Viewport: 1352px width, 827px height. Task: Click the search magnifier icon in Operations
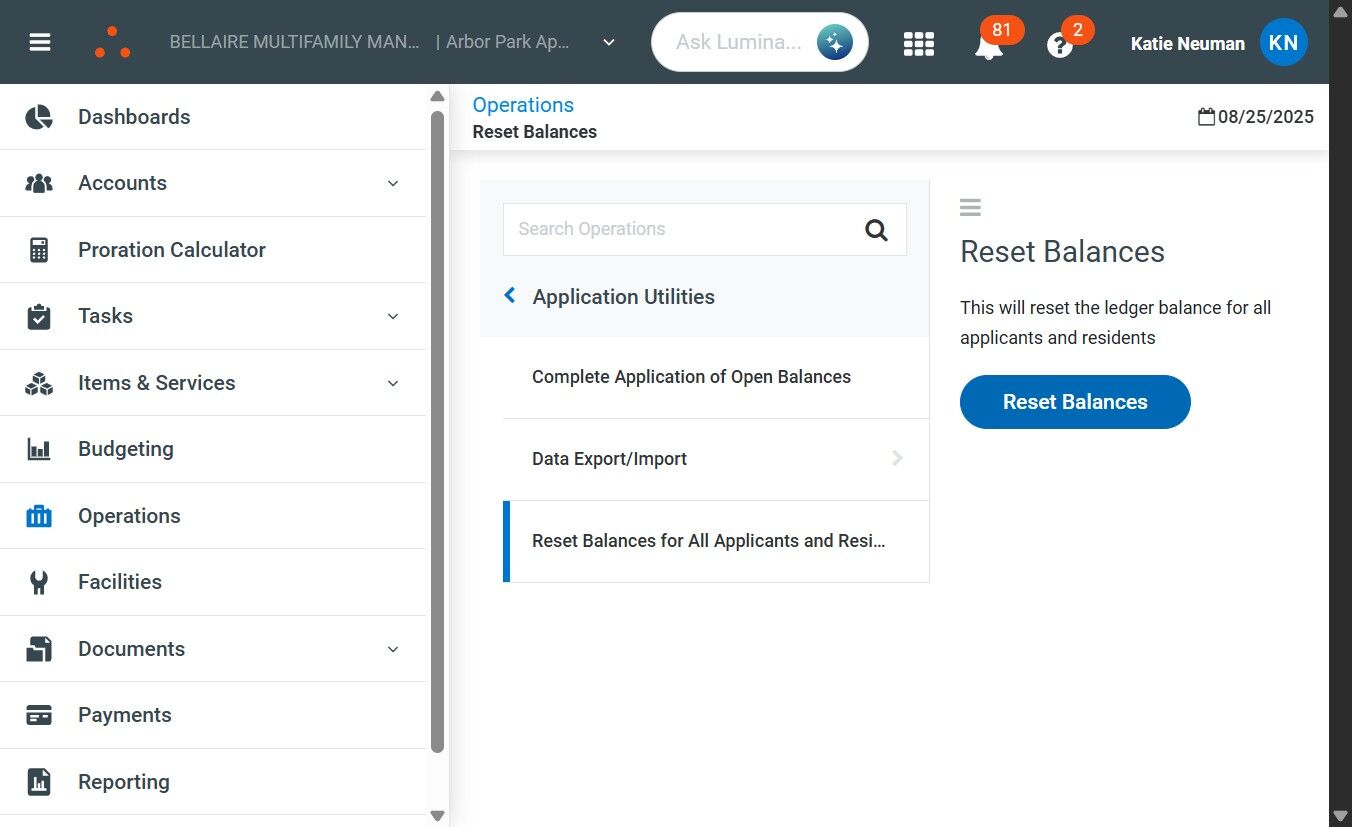click(876, 230)
